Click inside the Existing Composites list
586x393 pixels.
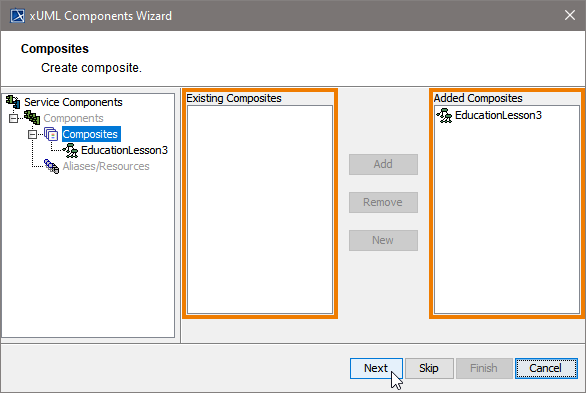(260, 209)
